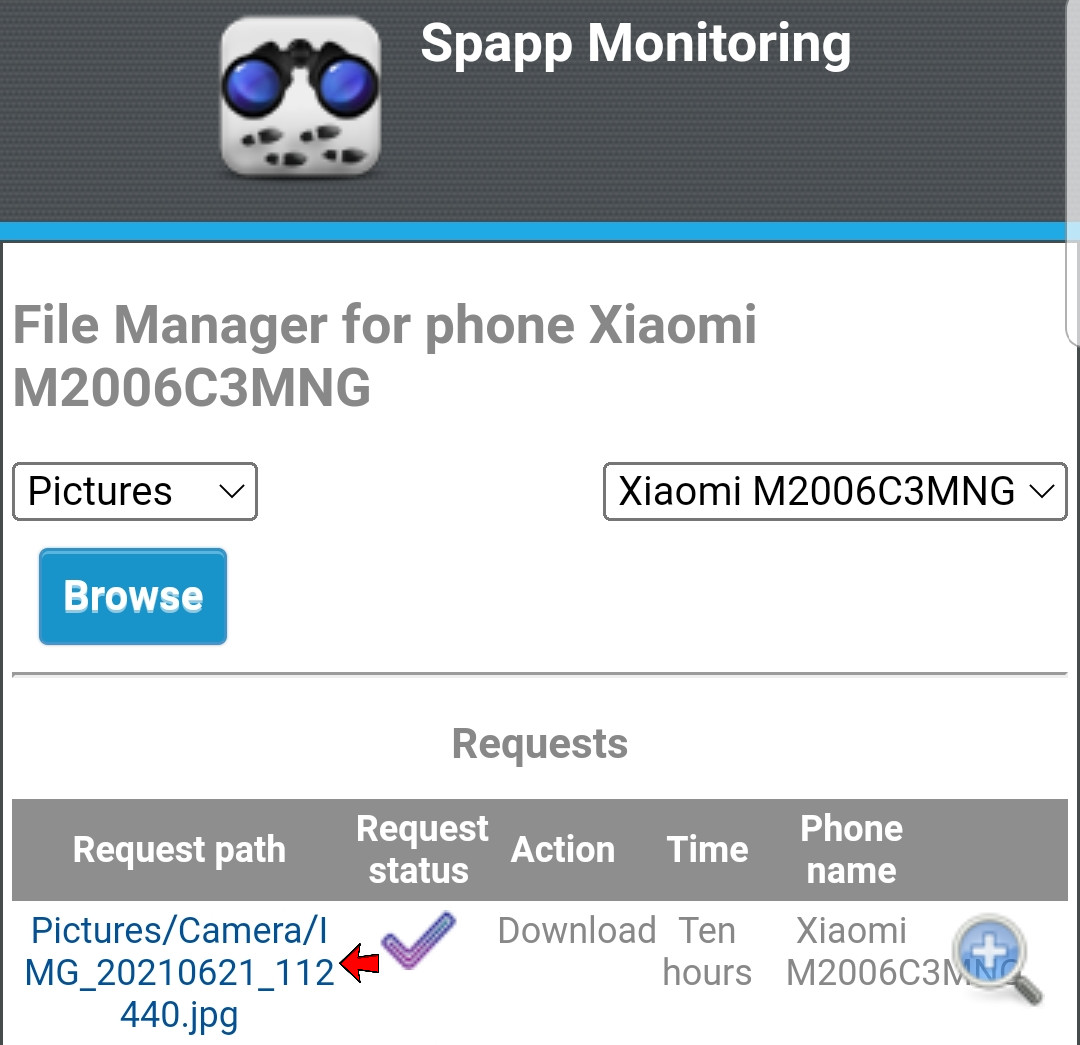Open the IMG_20210621_112440.jpg file link
The image size is (1080, 1045).
[x=179, y=973]
